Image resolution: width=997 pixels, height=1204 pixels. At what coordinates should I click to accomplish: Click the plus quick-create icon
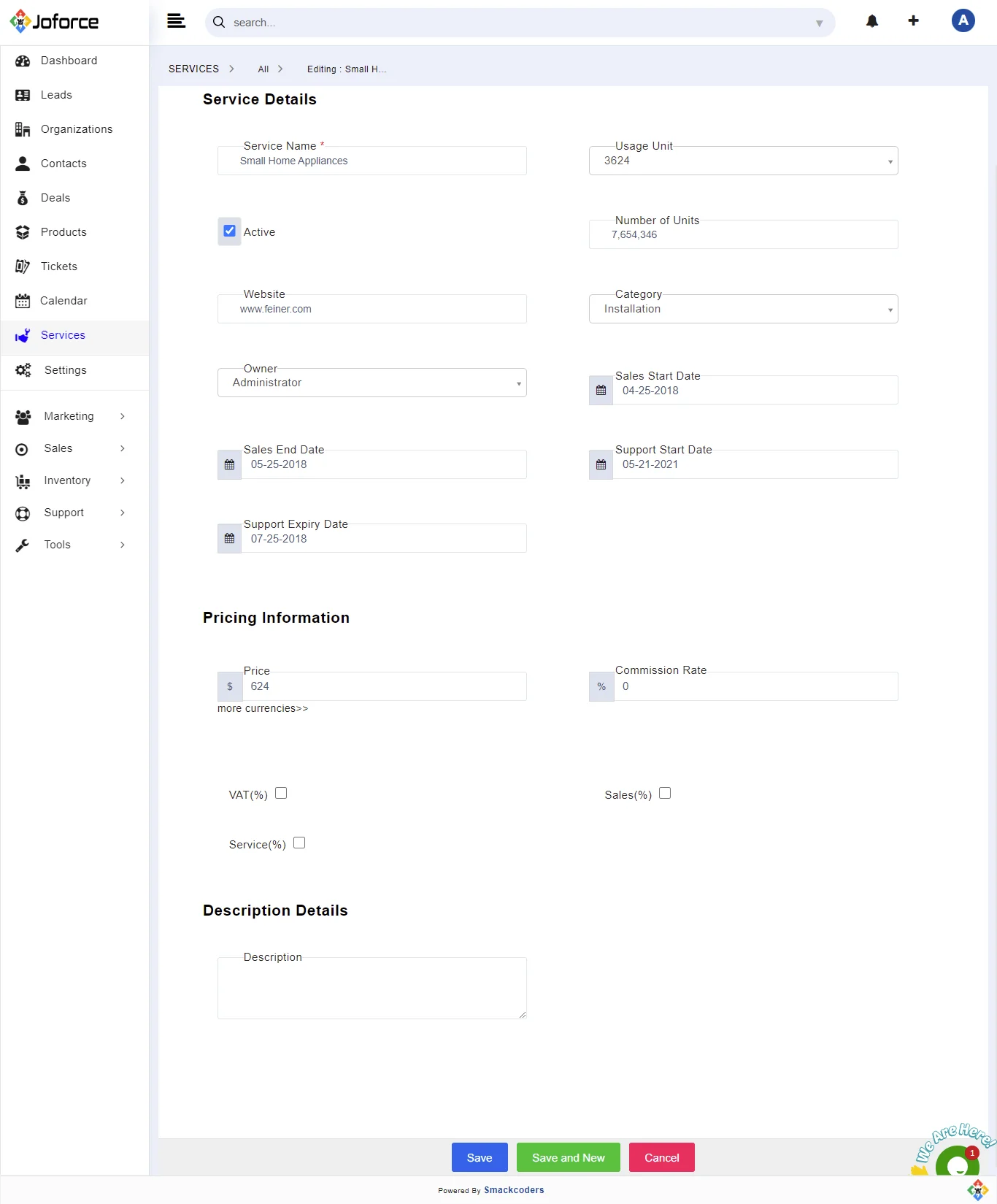913,21
